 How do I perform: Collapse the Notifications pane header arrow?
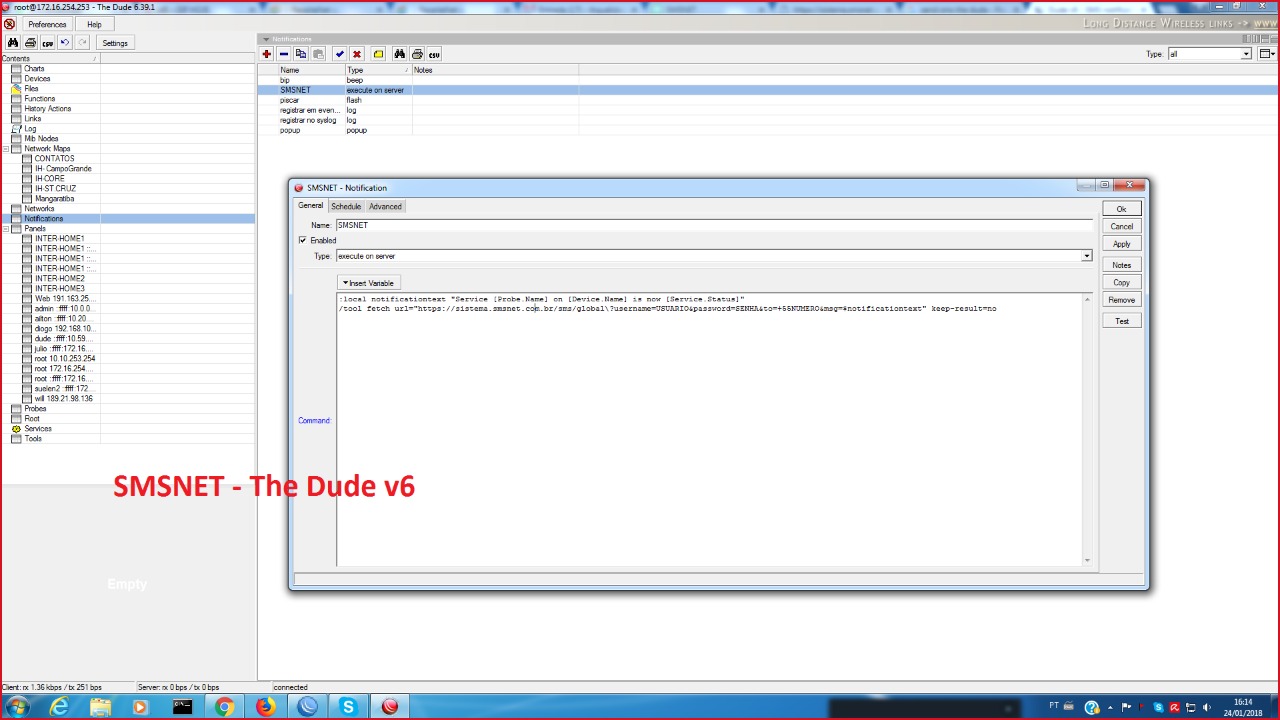tap(265, 39)
